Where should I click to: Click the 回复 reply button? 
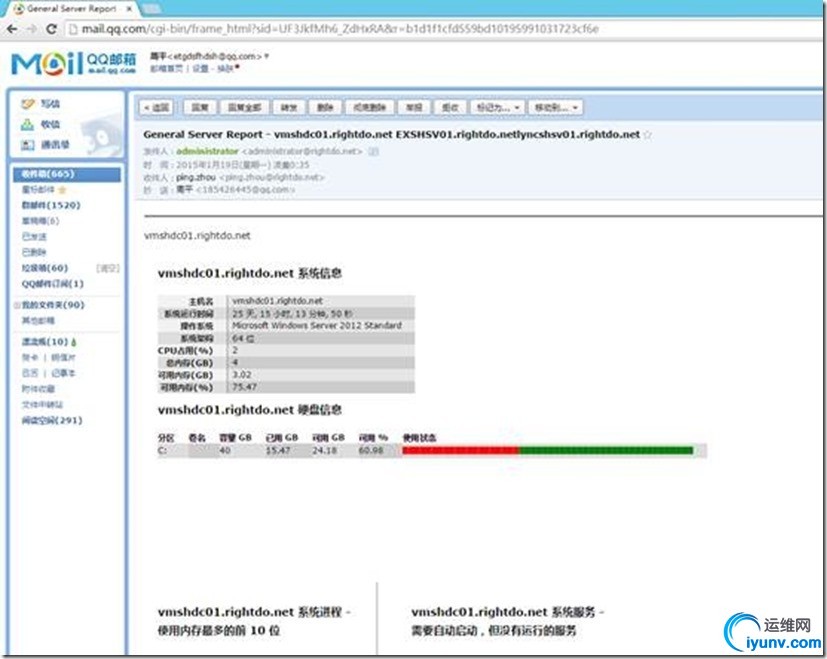click(x=199, y=108)
